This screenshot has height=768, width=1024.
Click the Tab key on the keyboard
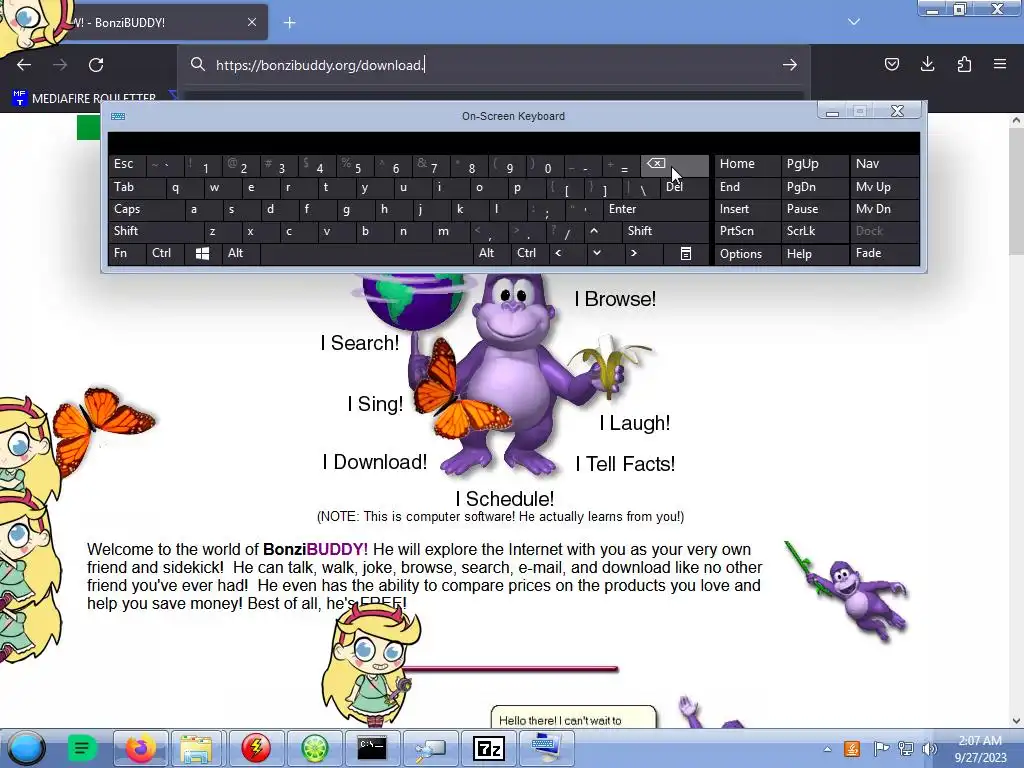136,187
